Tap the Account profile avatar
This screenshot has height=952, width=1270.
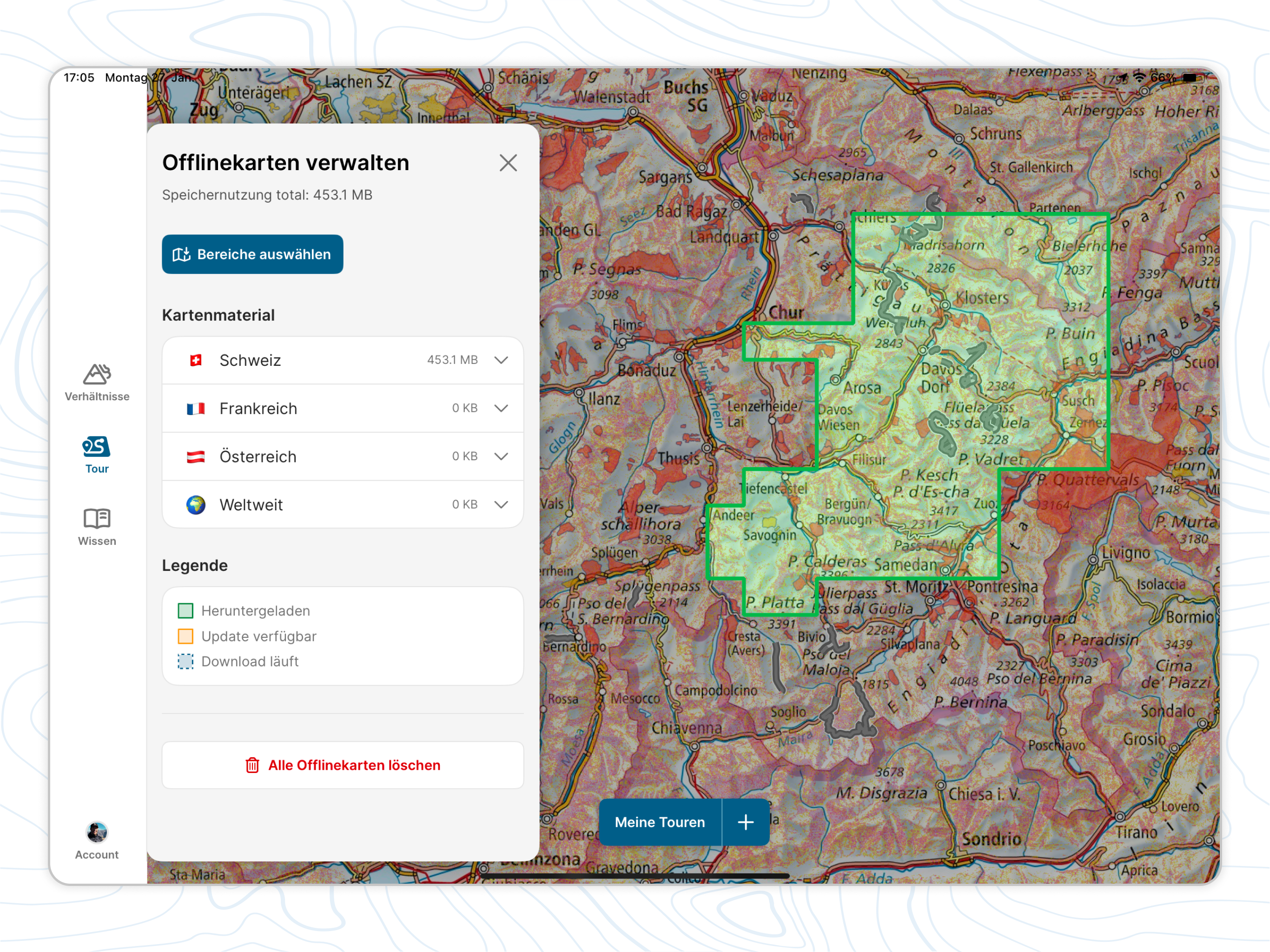[96, 832]
